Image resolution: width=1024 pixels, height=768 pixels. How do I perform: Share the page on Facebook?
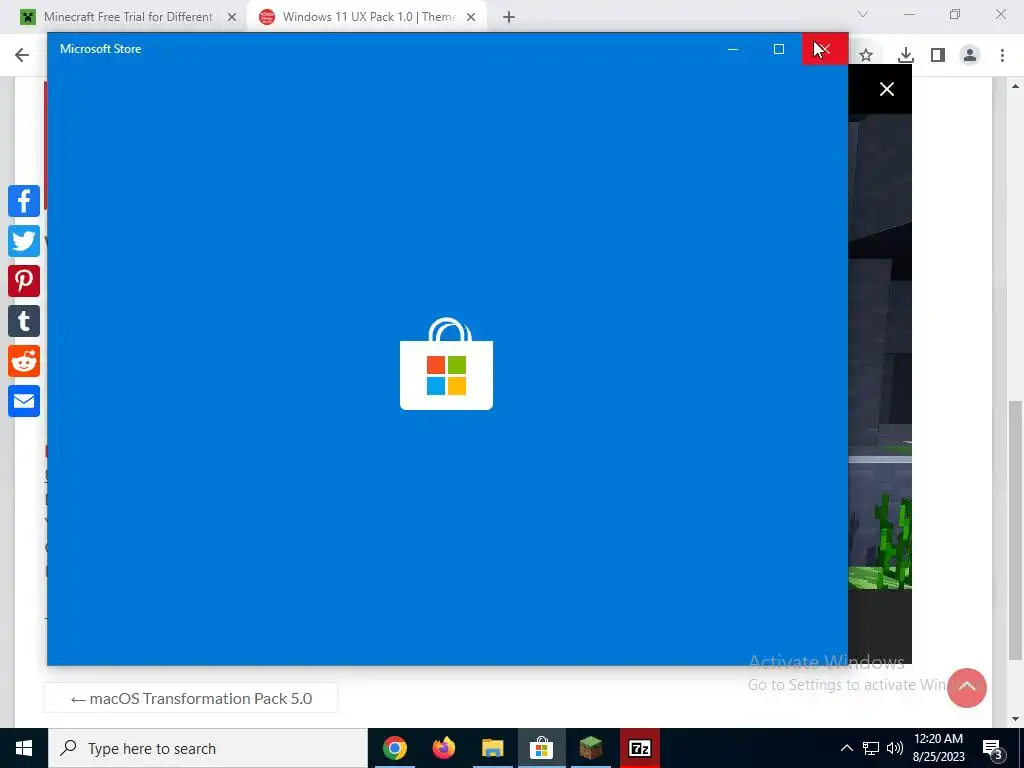tap(24, 200)
